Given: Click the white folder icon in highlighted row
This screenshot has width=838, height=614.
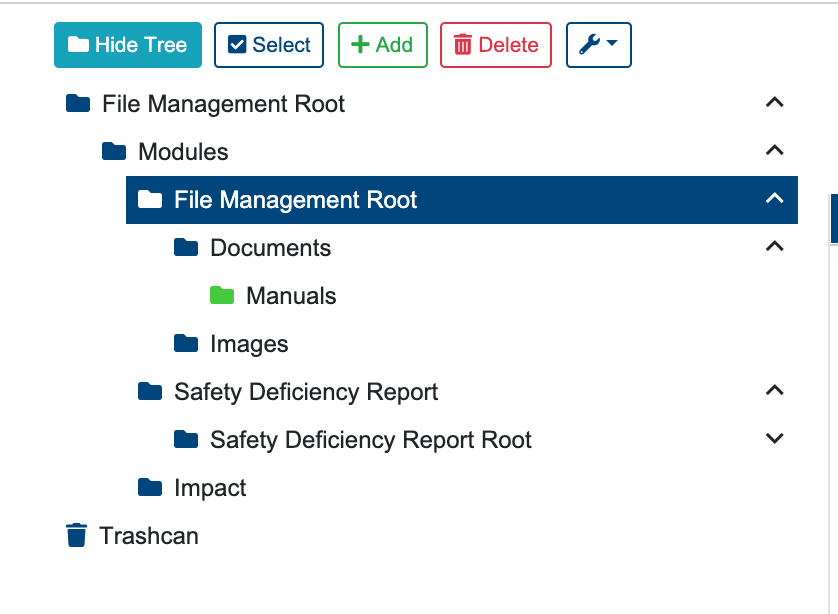Looking at the screenshot, I should [x=150, y=199].
